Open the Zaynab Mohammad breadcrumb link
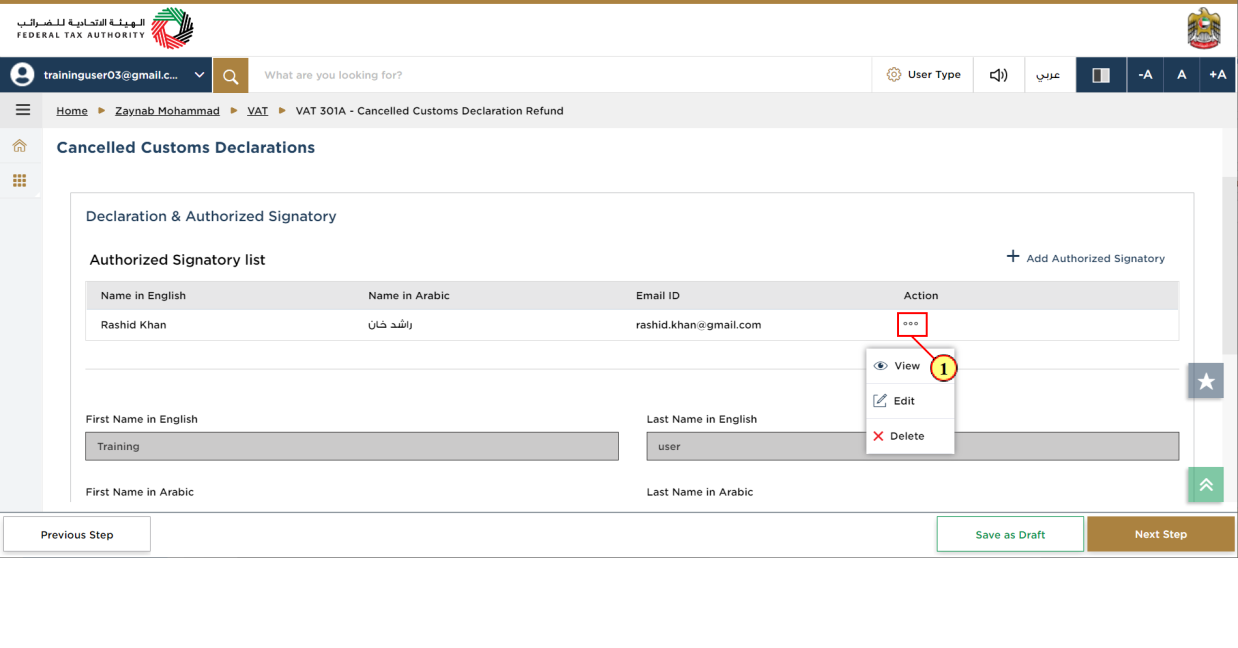The height and width of the screenshot is (648, 1238). [x=167, y=111]
